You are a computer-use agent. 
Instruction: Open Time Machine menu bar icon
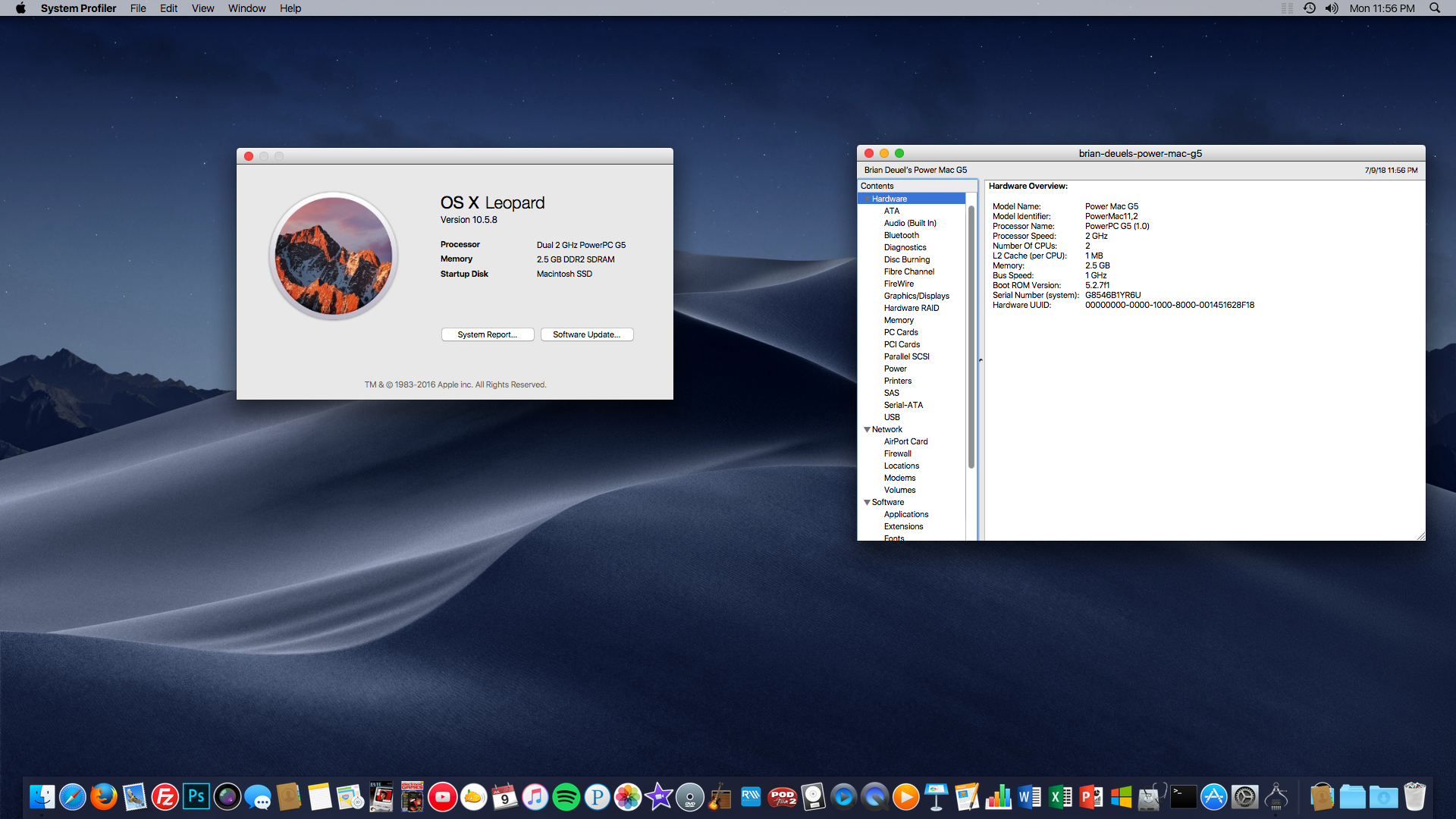click(1310, 8)
